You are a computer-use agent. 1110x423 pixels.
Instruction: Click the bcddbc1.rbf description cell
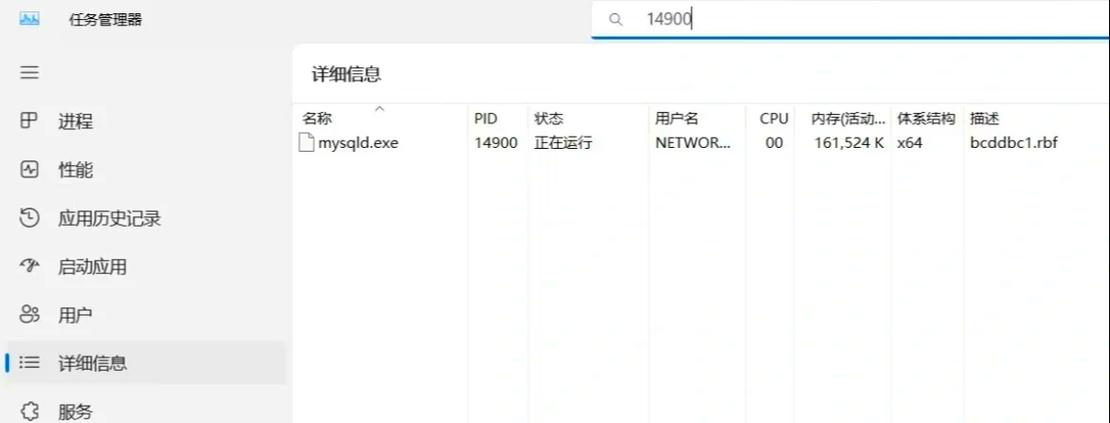coord(1014,143)
